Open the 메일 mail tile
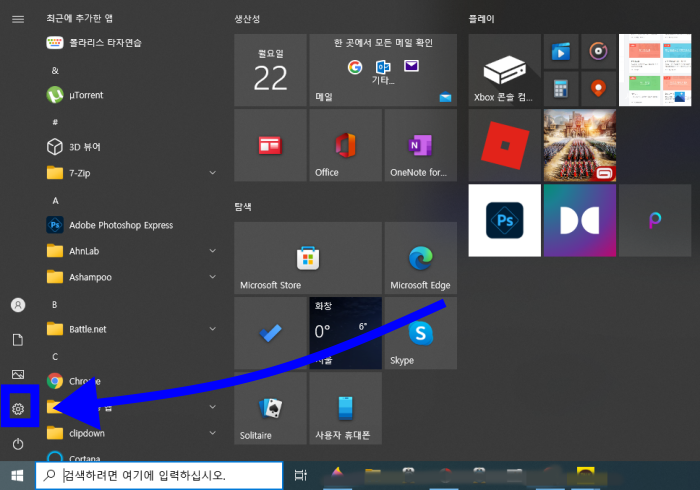 coord(383,70)
